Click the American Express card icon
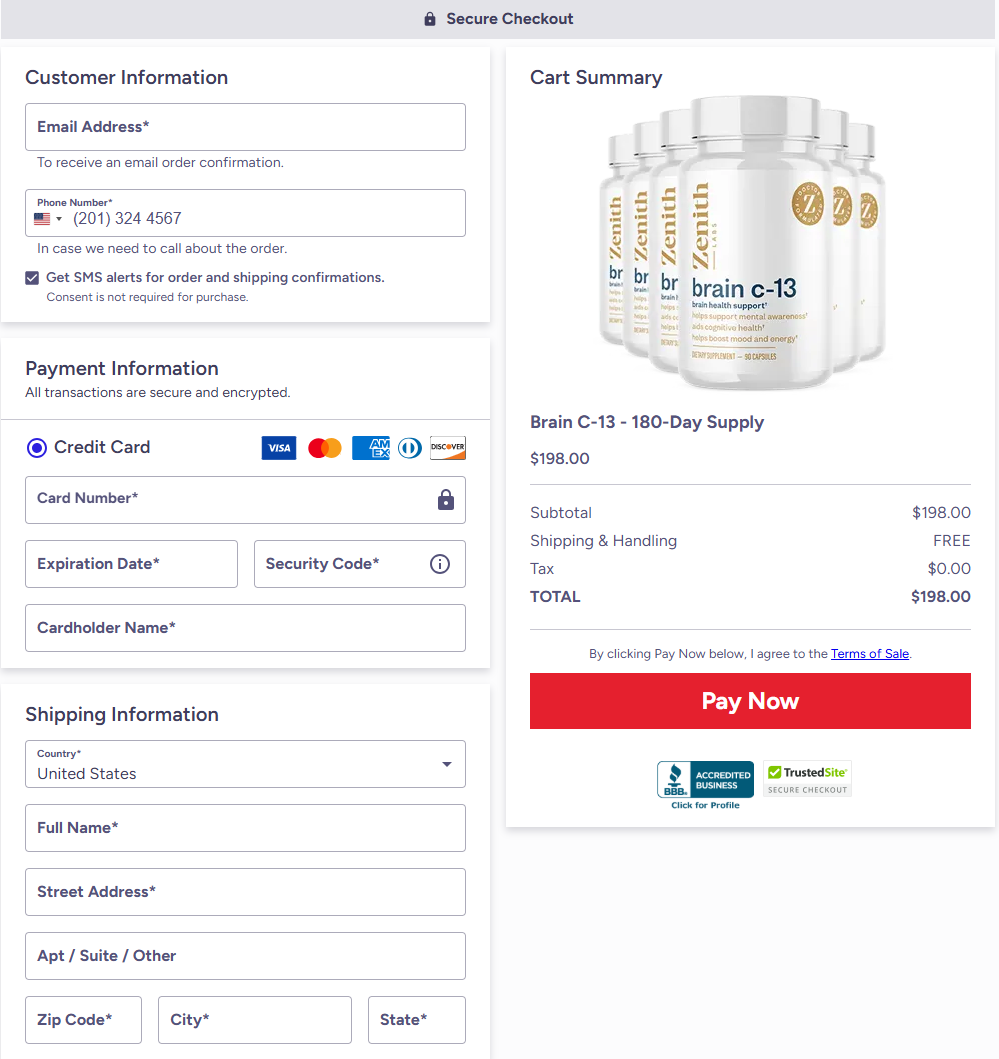 click(x=370, y=448)
